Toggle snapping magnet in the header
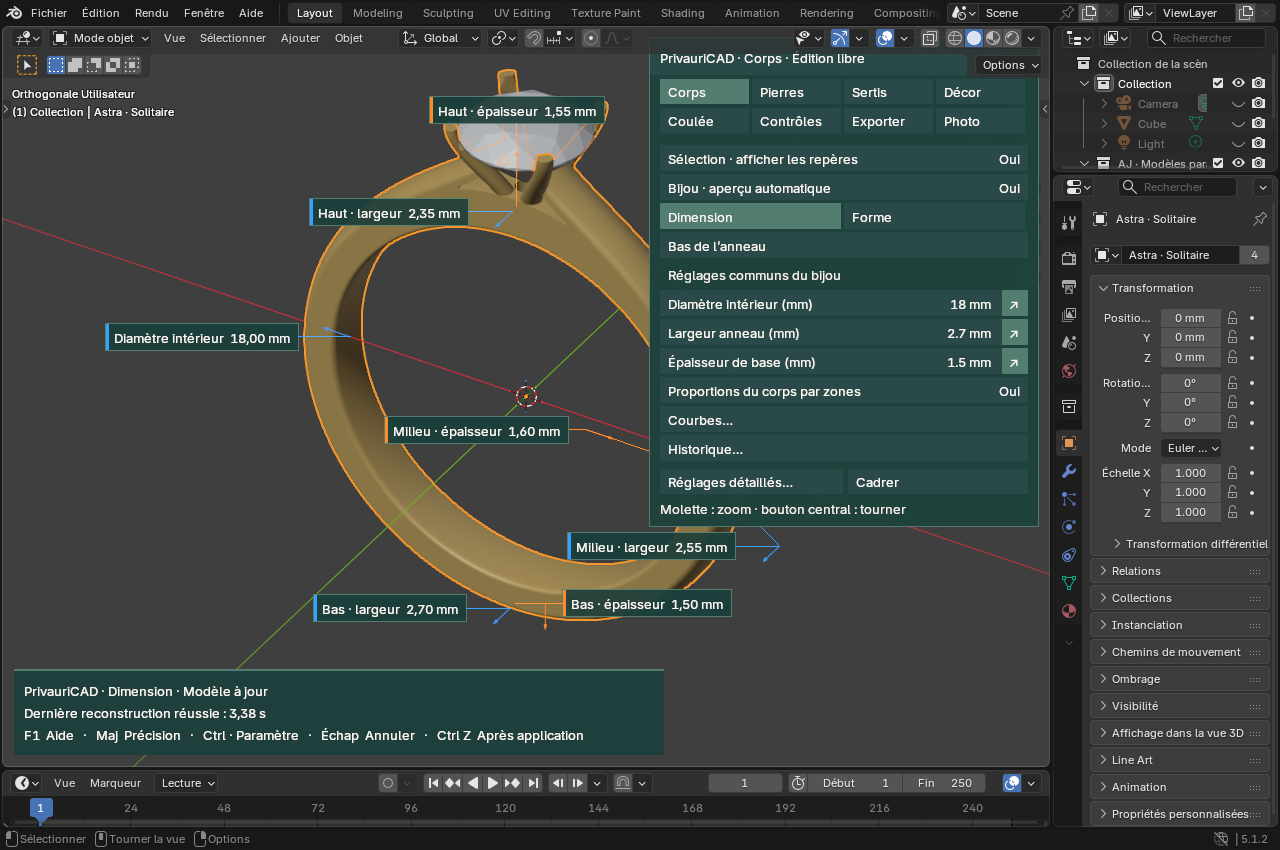 [535, 38]
